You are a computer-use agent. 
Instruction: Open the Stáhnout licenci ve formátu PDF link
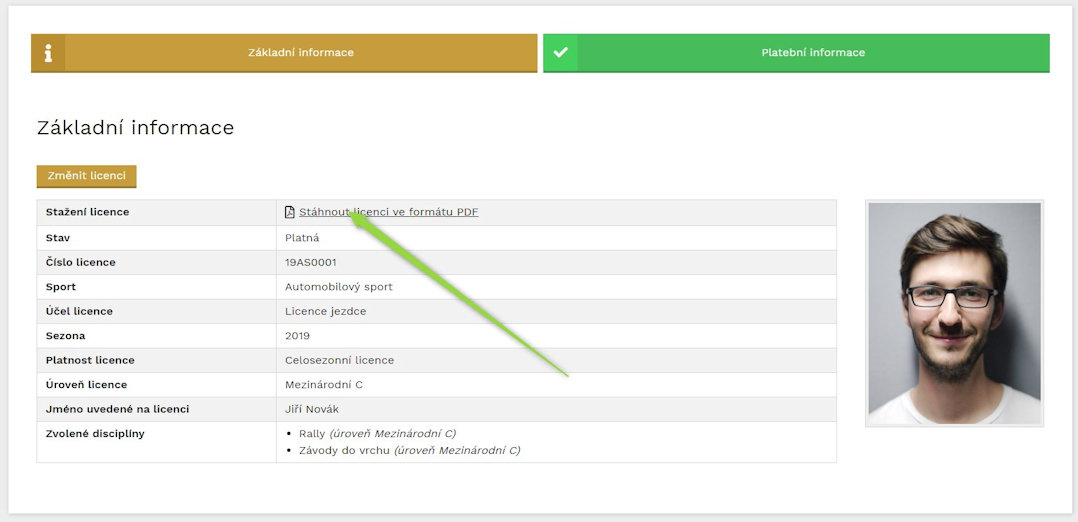(388, 212)
